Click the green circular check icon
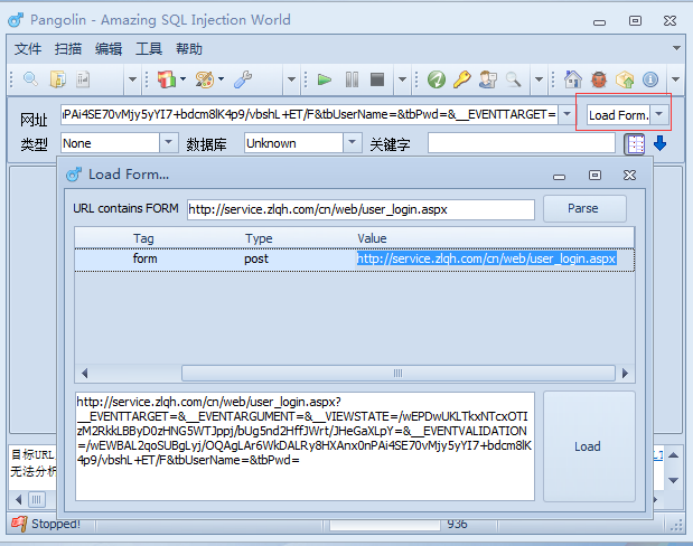The height and width of the screenshot is (546, 693). (x=436, y=80)
